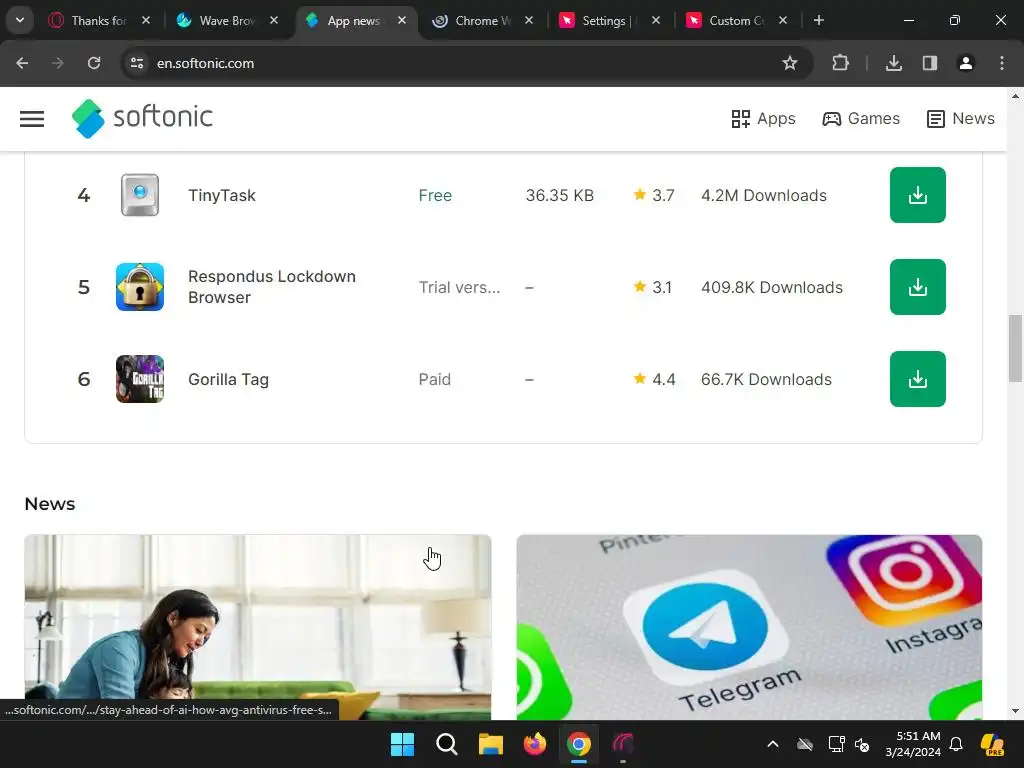1024x768 pixels.
Task: Download TinyTask with its green button
Action: coord(918,195)
